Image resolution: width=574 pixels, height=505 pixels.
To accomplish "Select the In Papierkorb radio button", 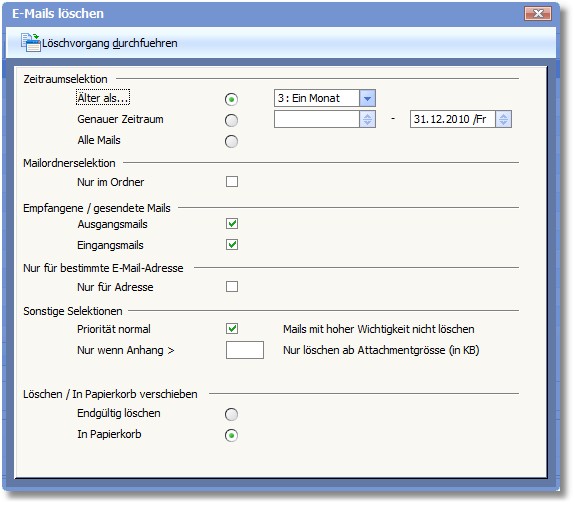I will pos(231,435).
